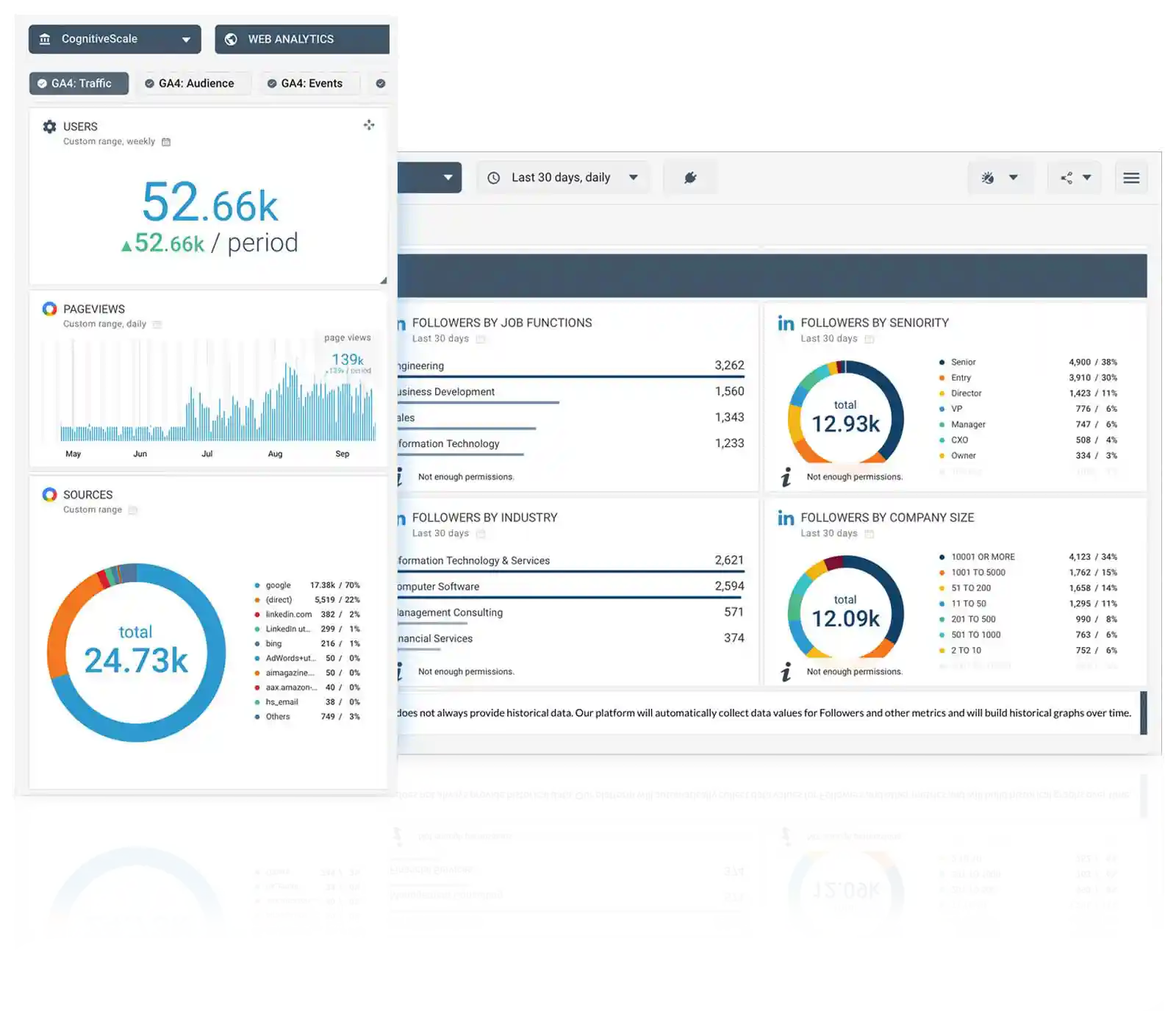Open the partially hidden tab after GA4: Events
The image size is (1176, 1011).
click(x=381, y=83)
